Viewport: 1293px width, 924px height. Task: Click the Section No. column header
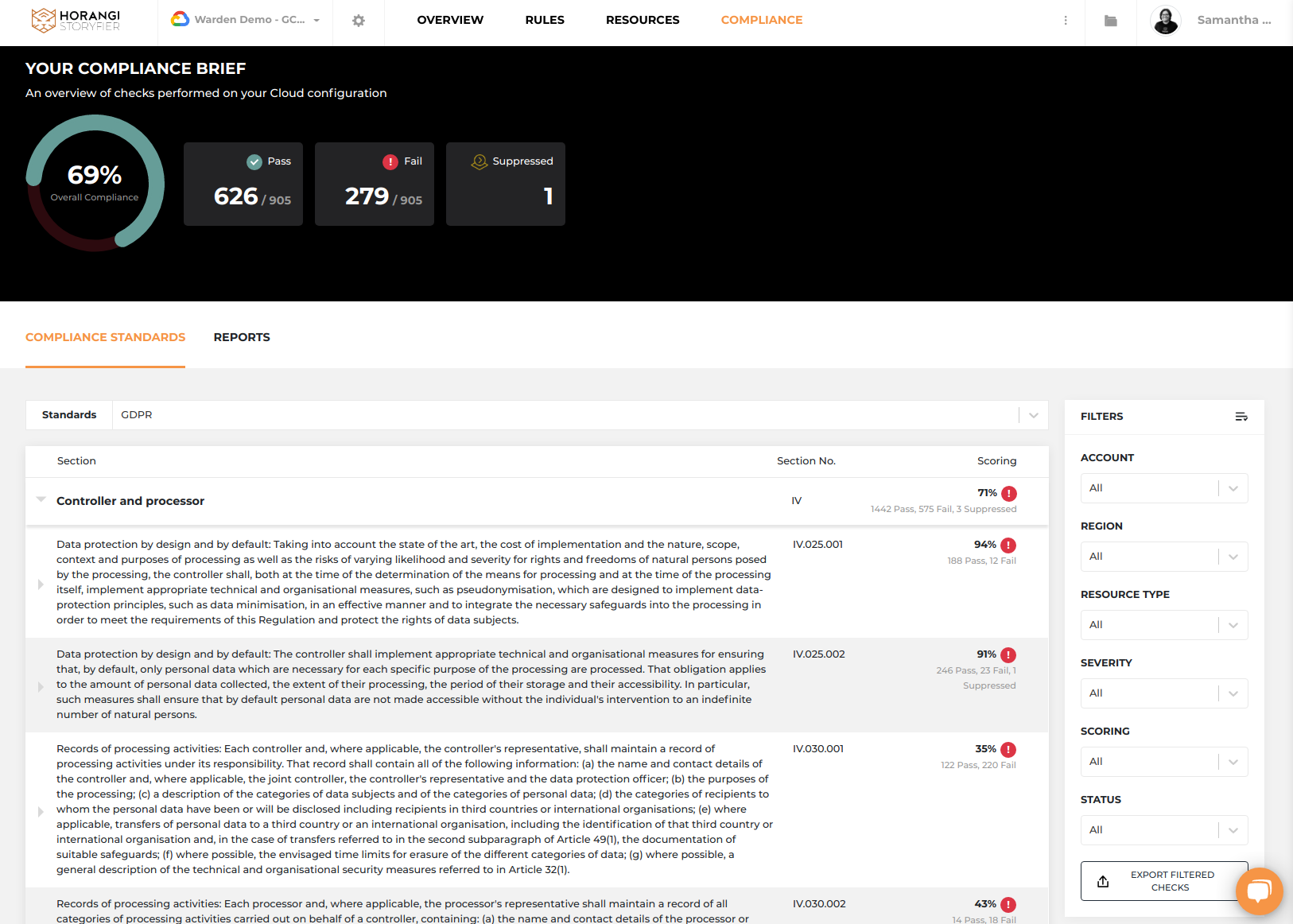[806, 461]
